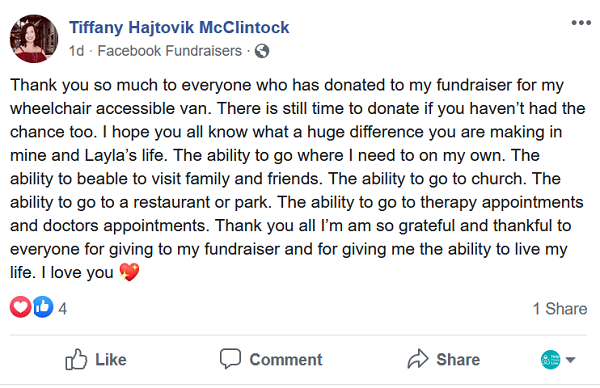Open the Facebook Fundraisers link
This screenshot has width=600, height=388.
pos(170,51)
